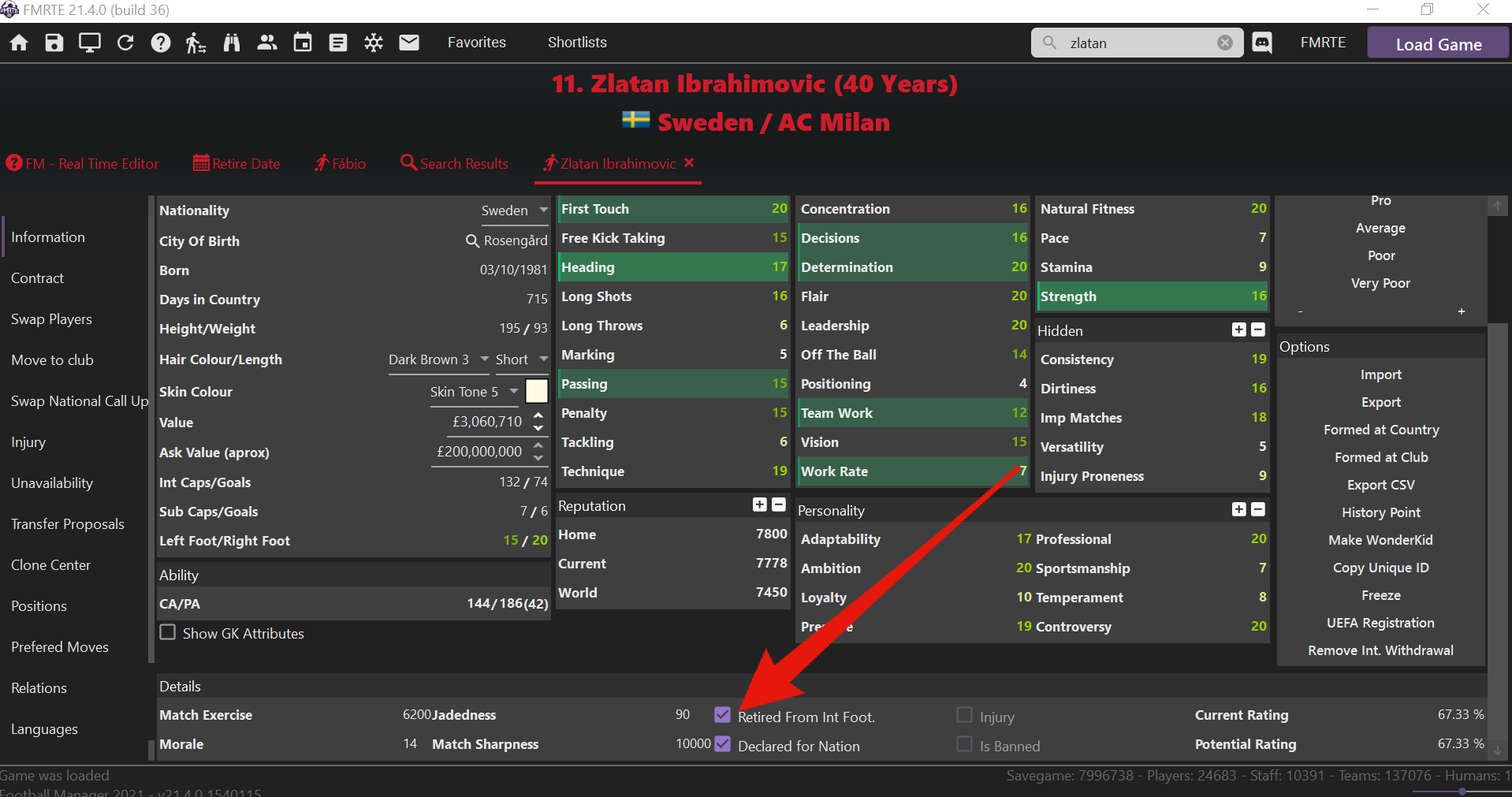Screen dimensions: 1512x797
Task: Click Make WonderKid option
Action: tap(1381, 540)
